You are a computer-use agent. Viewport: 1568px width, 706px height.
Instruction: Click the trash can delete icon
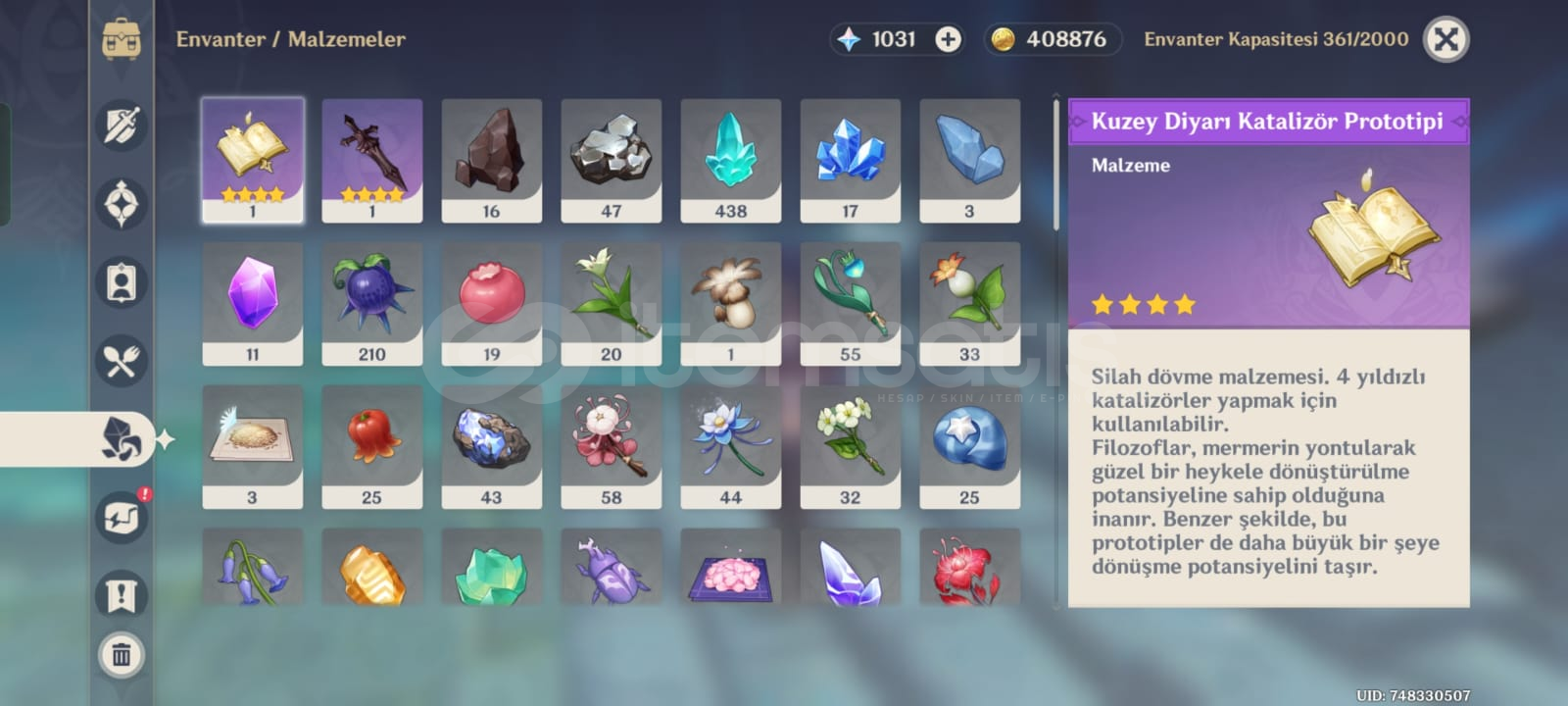[x=122, y=654]
